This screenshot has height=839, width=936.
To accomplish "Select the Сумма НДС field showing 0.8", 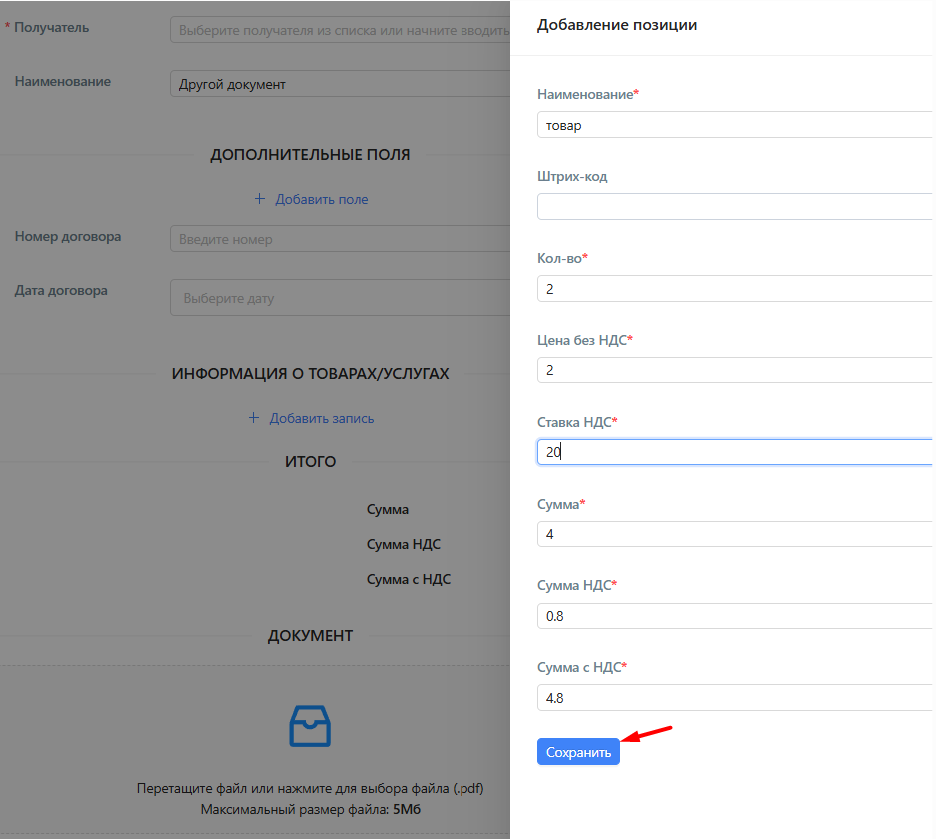I will [735, 615].
